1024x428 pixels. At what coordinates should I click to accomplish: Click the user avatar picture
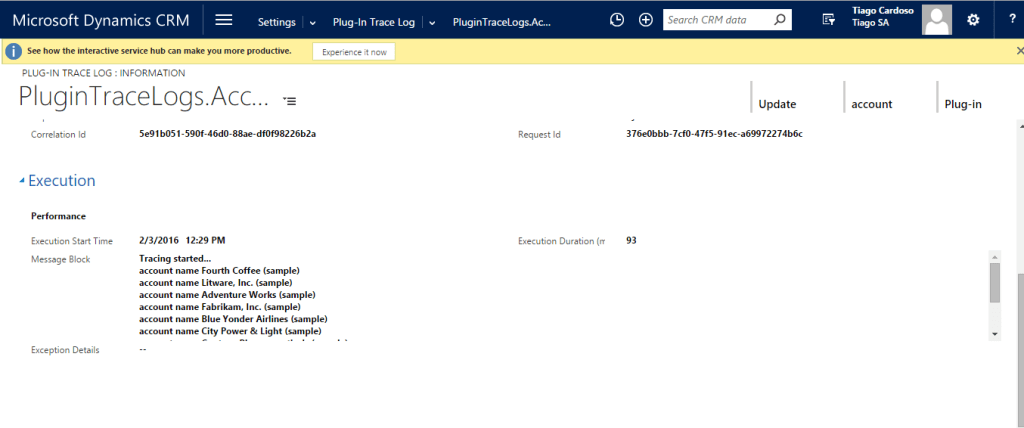936,20
